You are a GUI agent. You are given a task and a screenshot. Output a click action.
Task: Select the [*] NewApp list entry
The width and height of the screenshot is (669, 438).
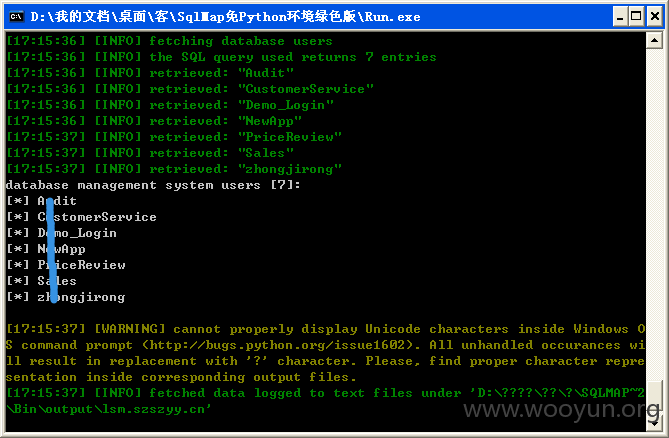click(x=46, y=249)
